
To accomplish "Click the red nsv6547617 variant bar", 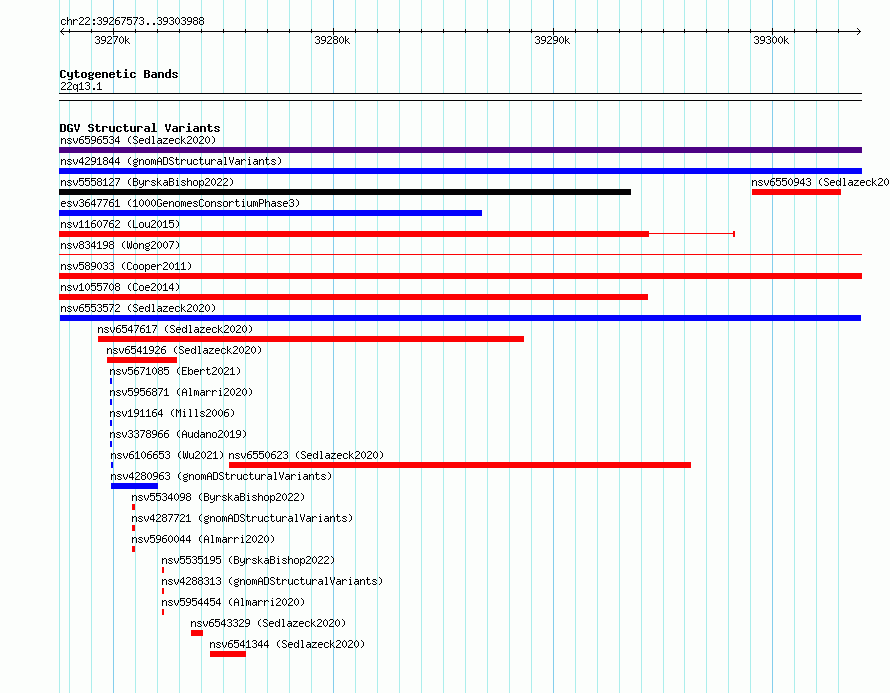I will click(x=310, y=339).
